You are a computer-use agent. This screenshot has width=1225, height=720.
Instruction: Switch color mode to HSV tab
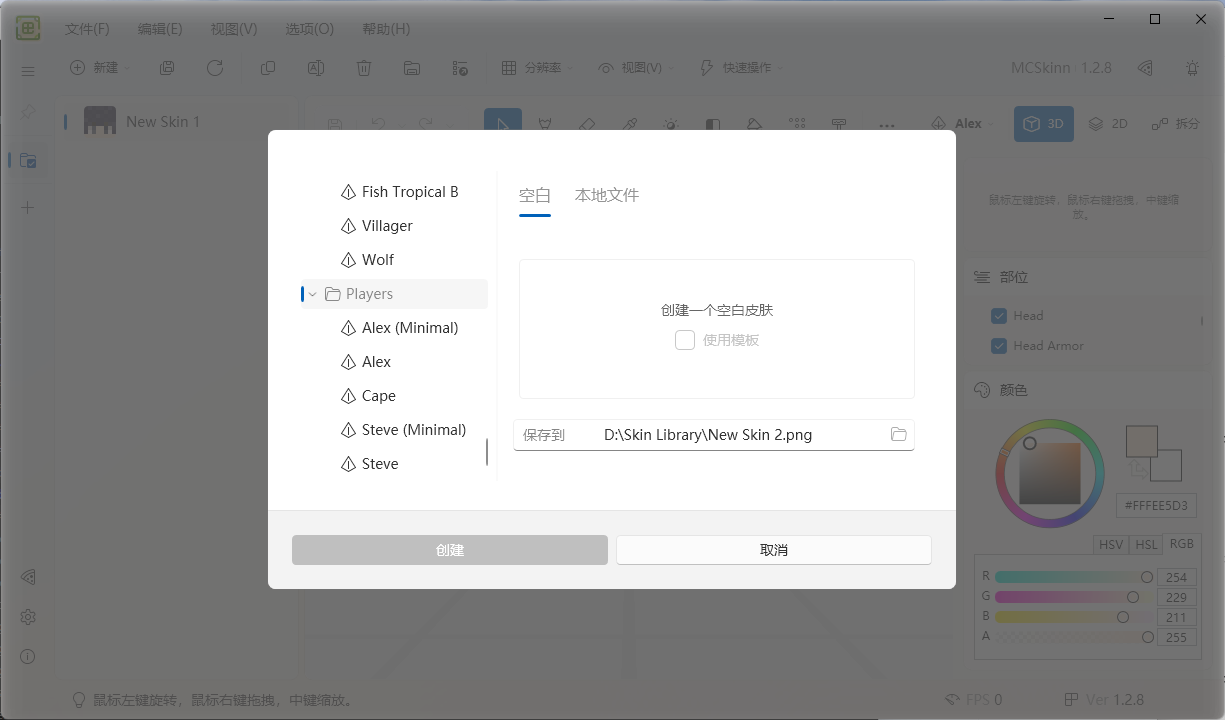(x=1111, y=545)
